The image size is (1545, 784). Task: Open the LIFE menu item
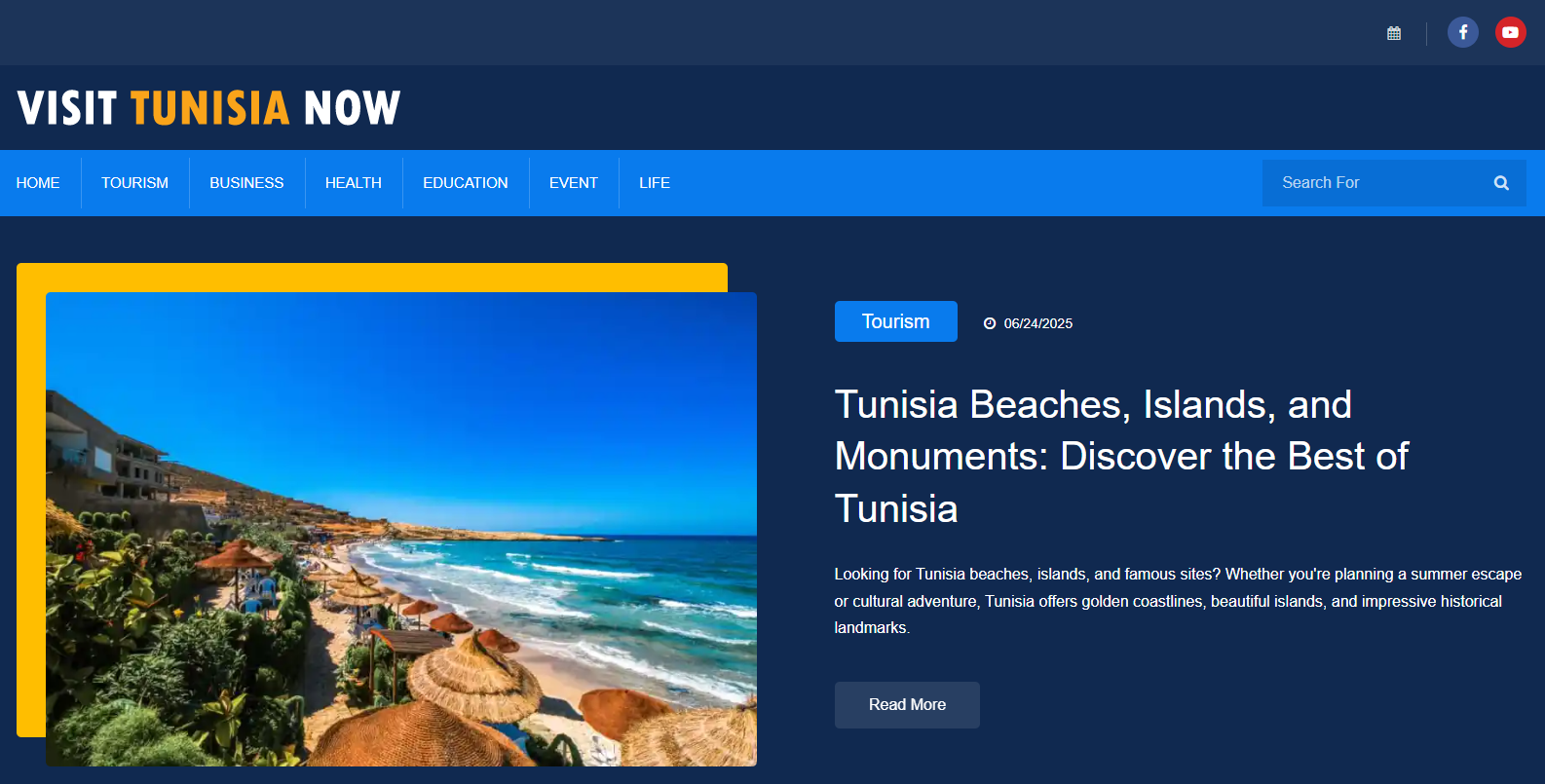[655, 183]
